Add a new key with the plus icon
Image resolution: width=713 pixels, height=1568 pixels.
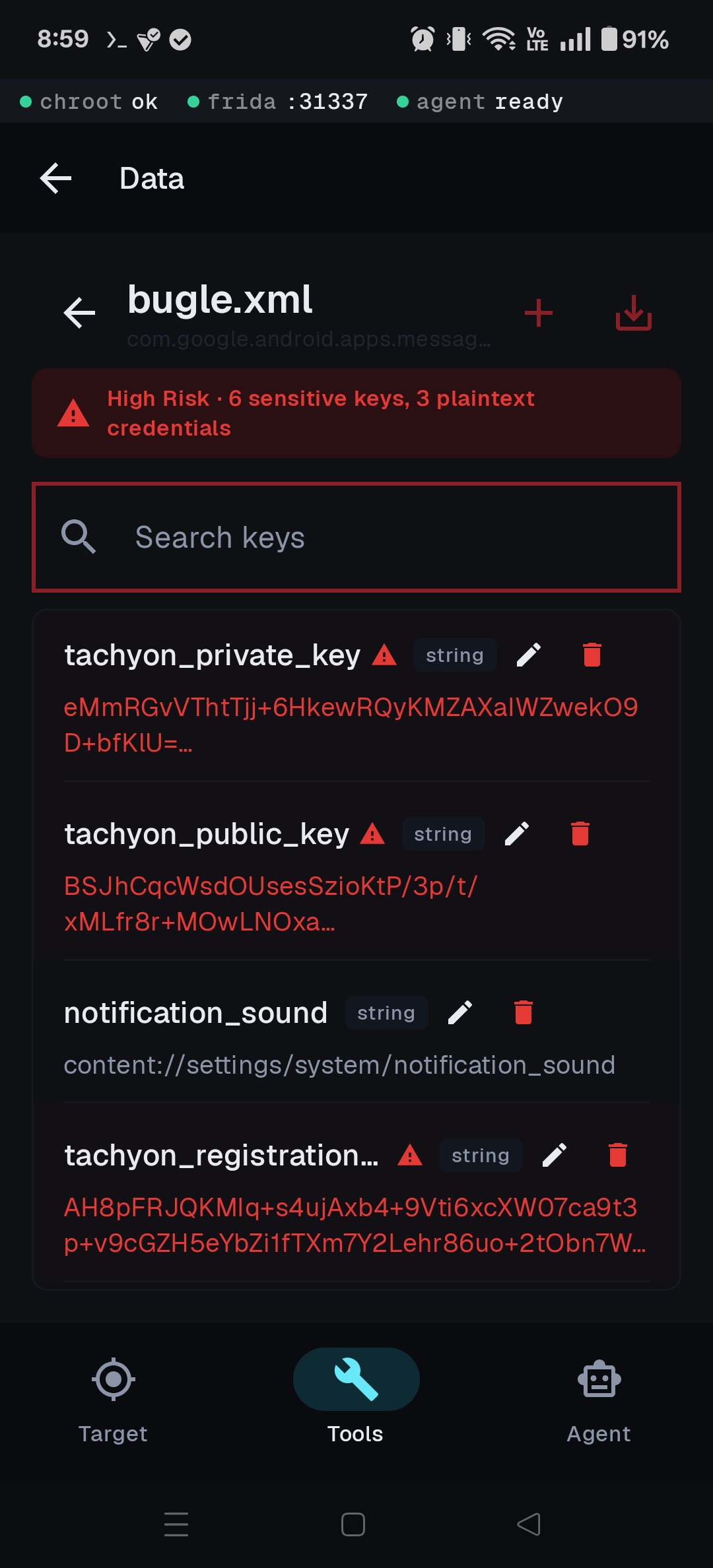(x=538, y=313)
